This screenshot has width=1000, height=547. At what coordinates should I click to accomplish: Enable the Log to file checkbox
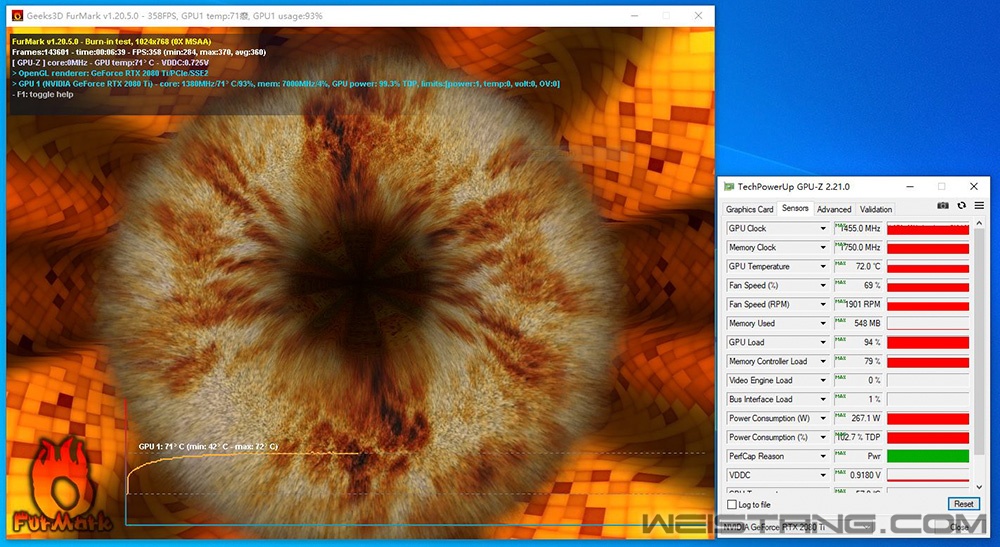[x=732, y=505]
